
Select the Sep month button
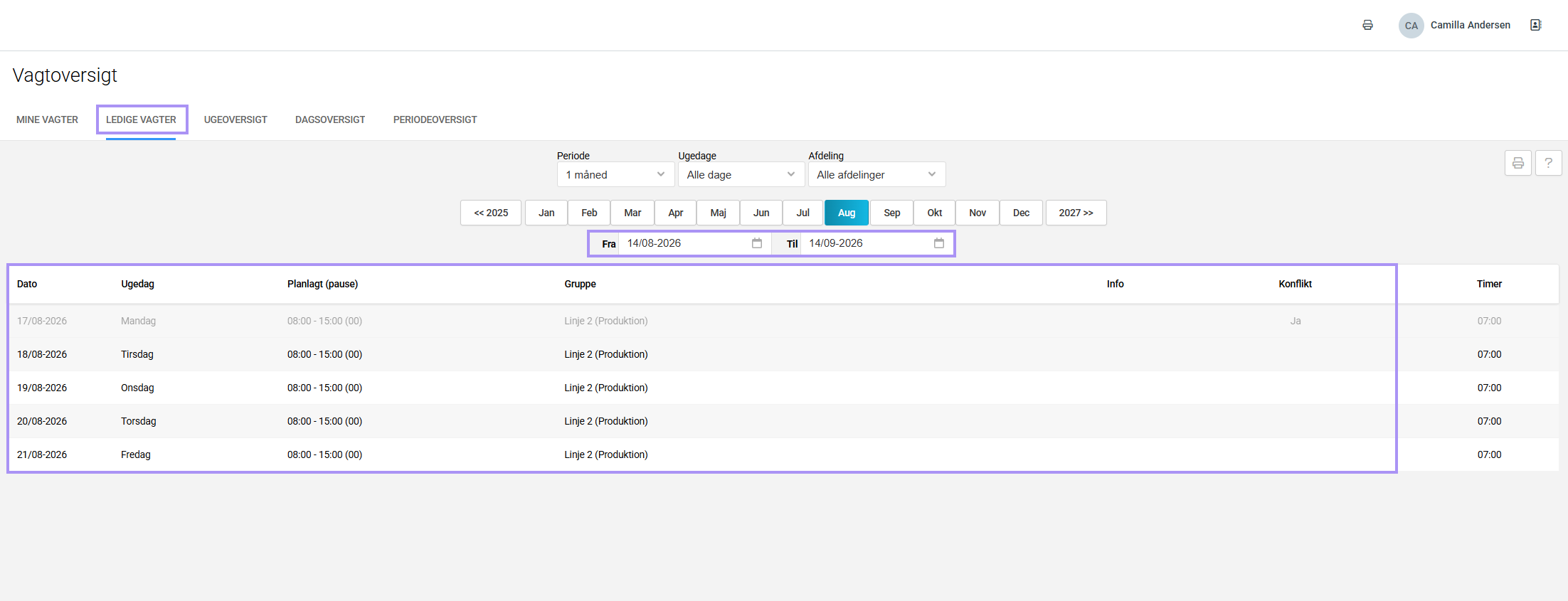point(892,213)
